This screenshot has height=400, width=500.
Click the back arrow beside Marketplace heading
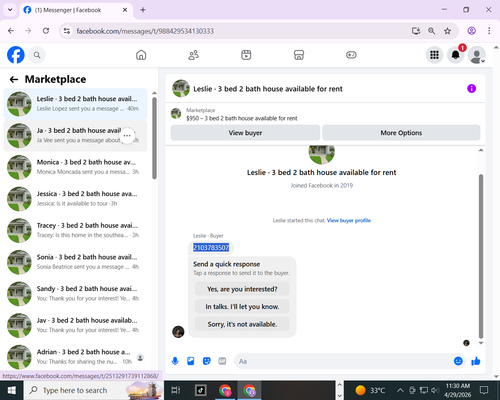[x=14, y=79]
